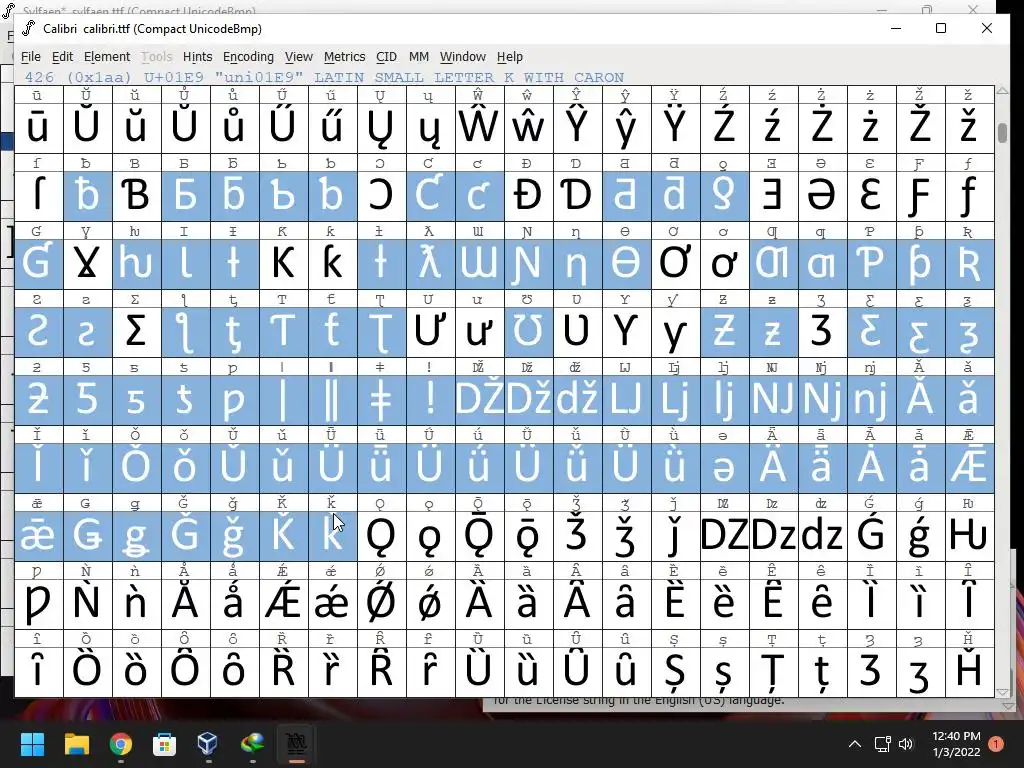Screen dimensions: 1024x768
Task: Select the capital Sigma glyph cell
Action: pos(136,332)
